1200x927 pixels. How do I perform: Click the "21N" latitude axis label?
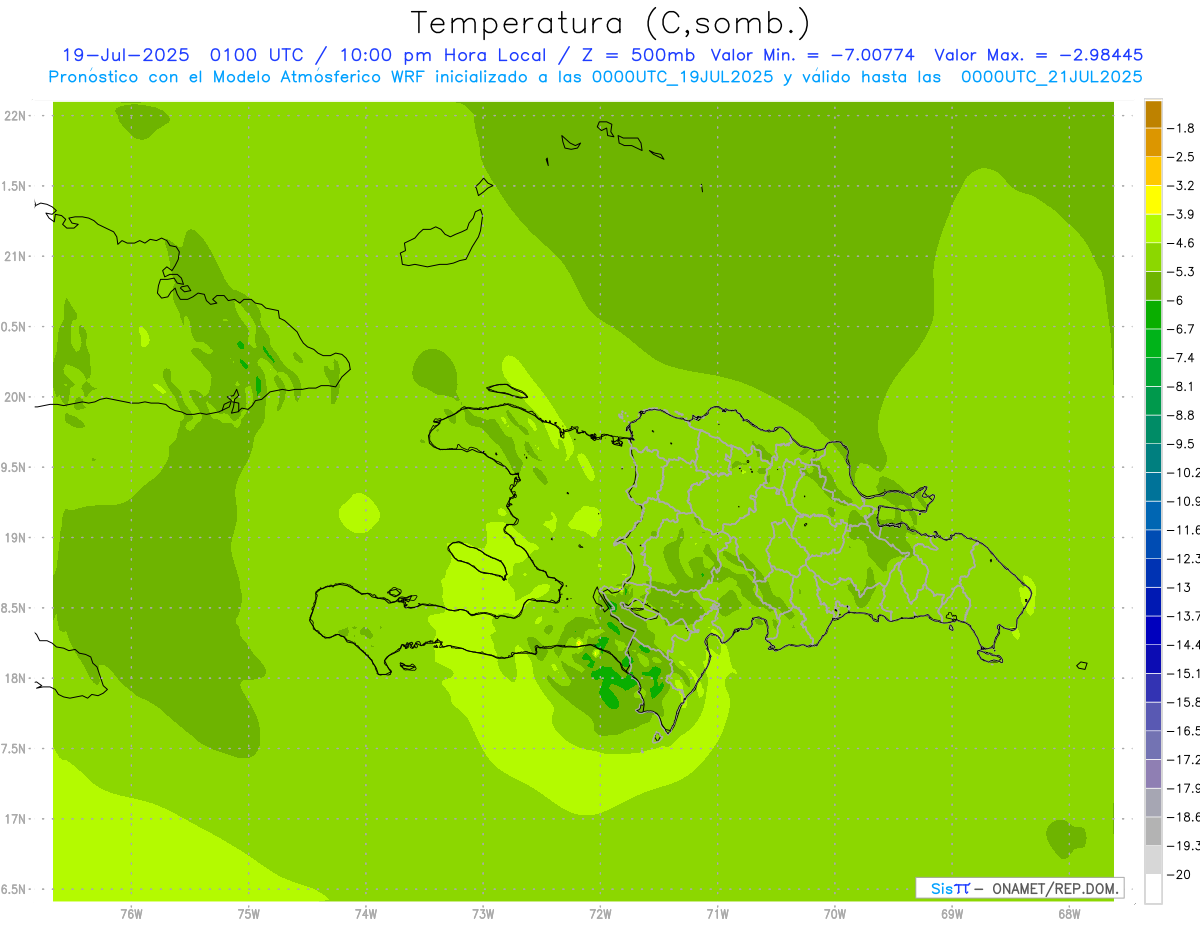(16, 257)
